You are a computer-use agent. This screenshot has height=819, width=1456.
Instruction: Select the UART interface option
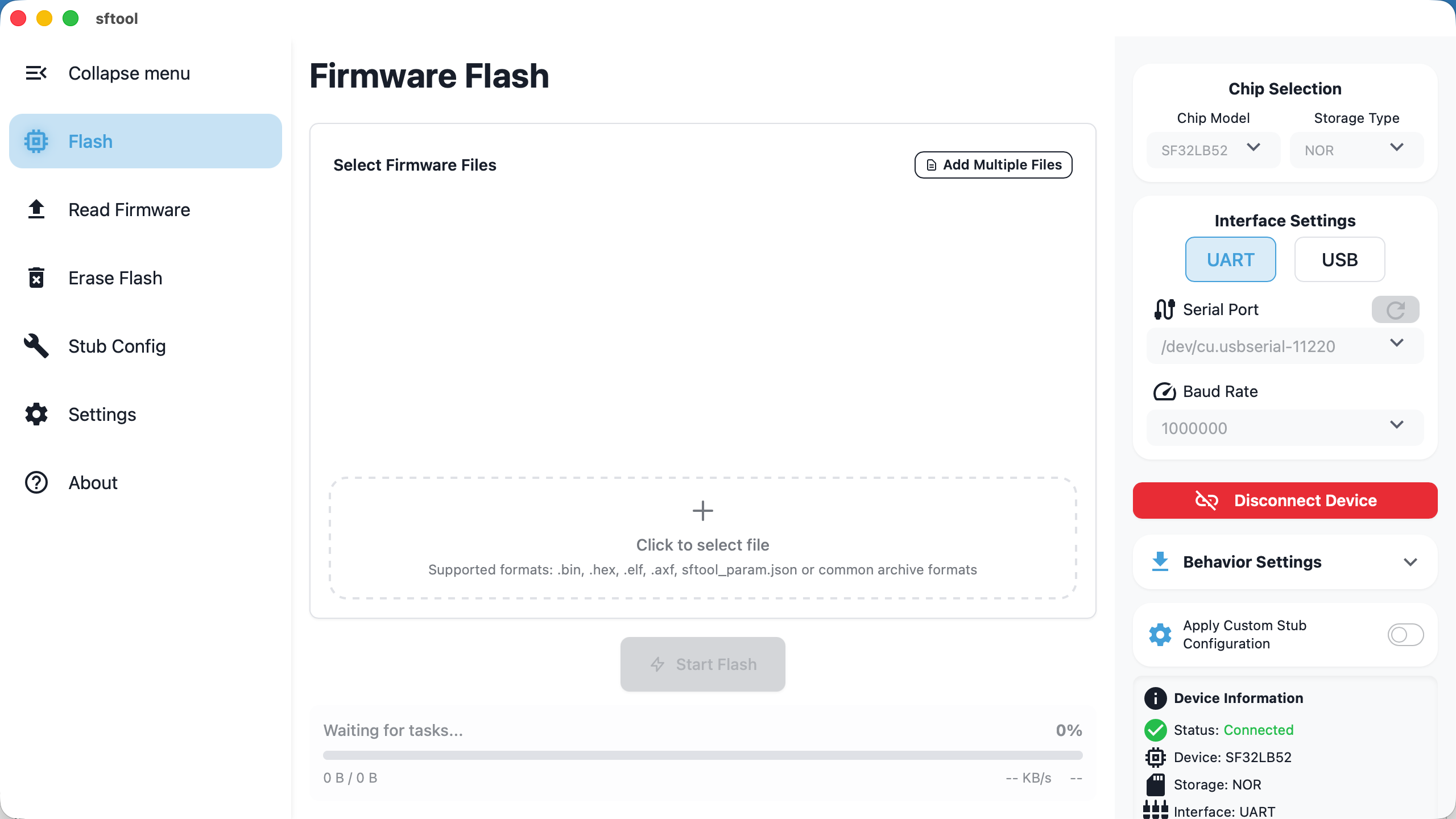(x=1230, y=259)
